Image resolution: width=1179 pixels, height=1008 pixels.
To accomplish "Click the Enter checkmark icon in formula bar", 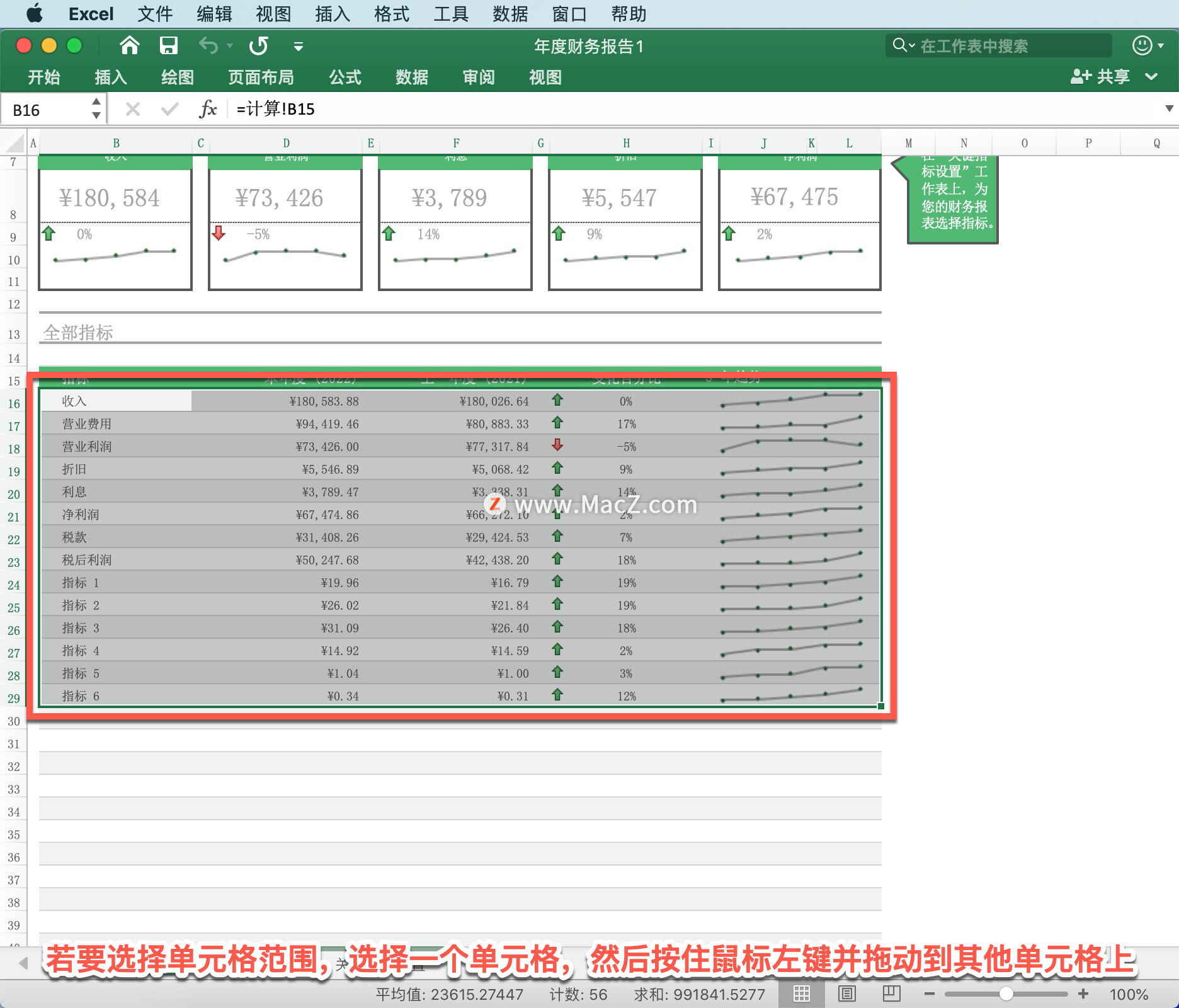I will point(169,110).
